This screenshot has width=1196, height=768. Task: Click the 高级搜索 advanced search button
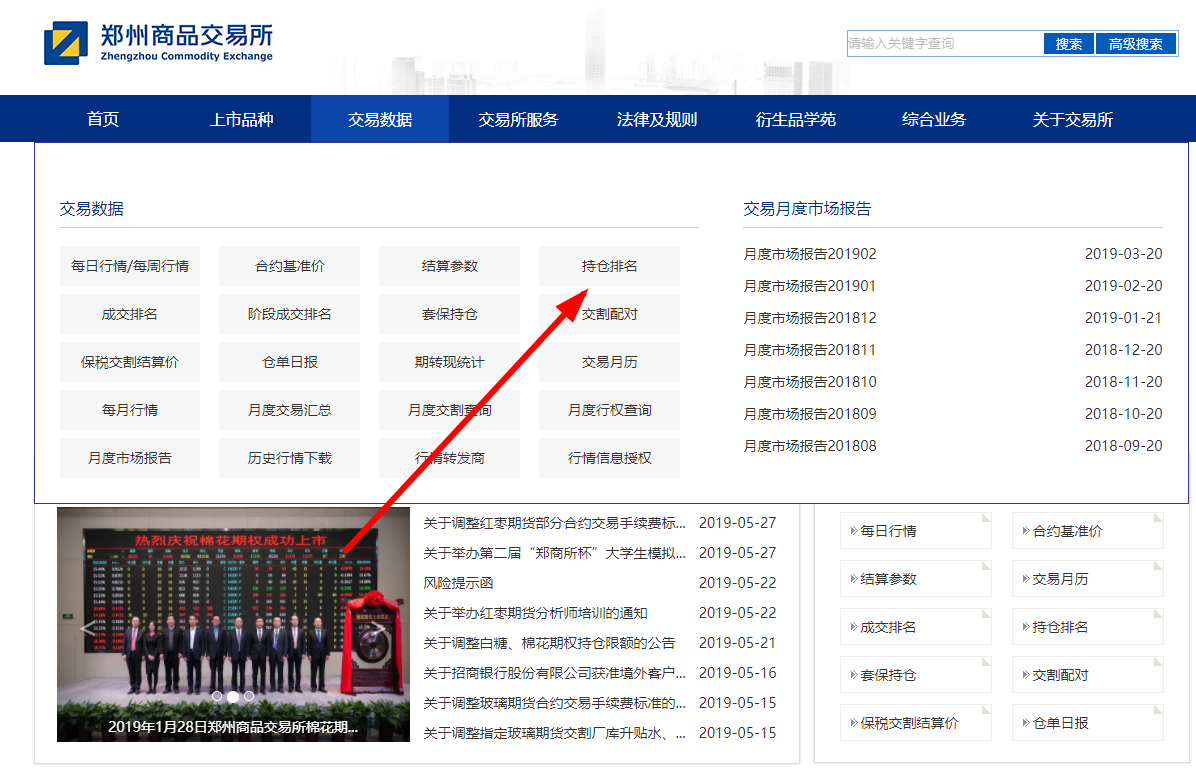tap(1136, 43)
